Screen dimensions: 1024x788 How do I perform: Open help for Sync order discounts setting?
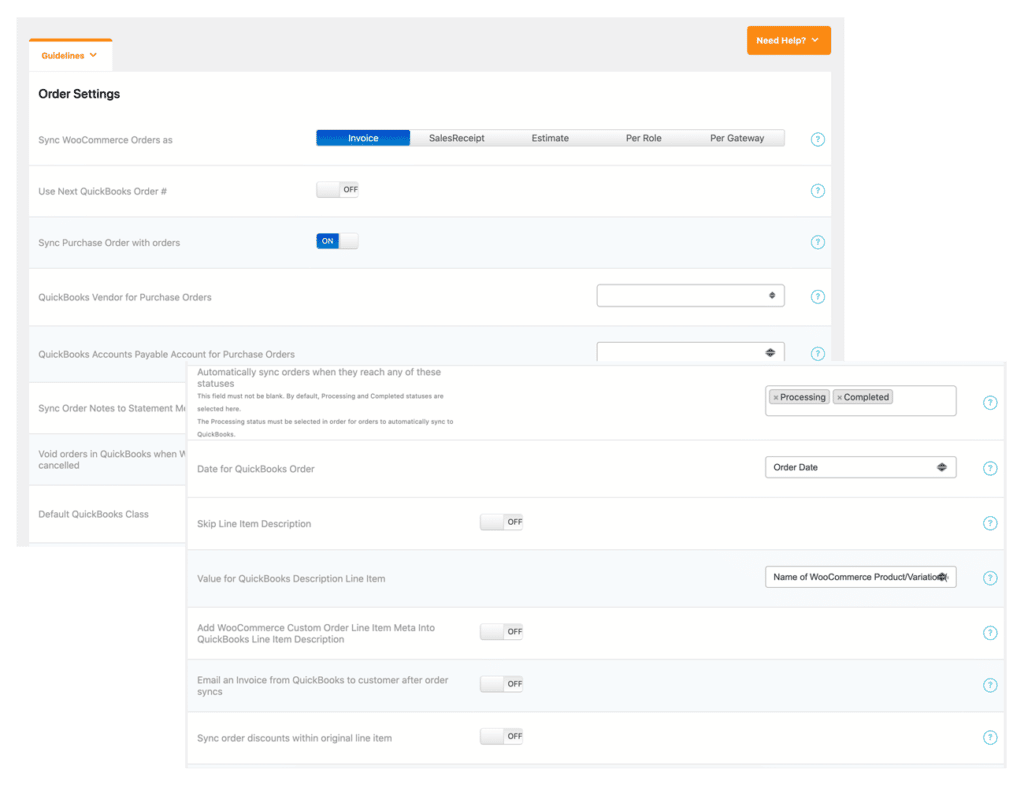click(990, 737)
